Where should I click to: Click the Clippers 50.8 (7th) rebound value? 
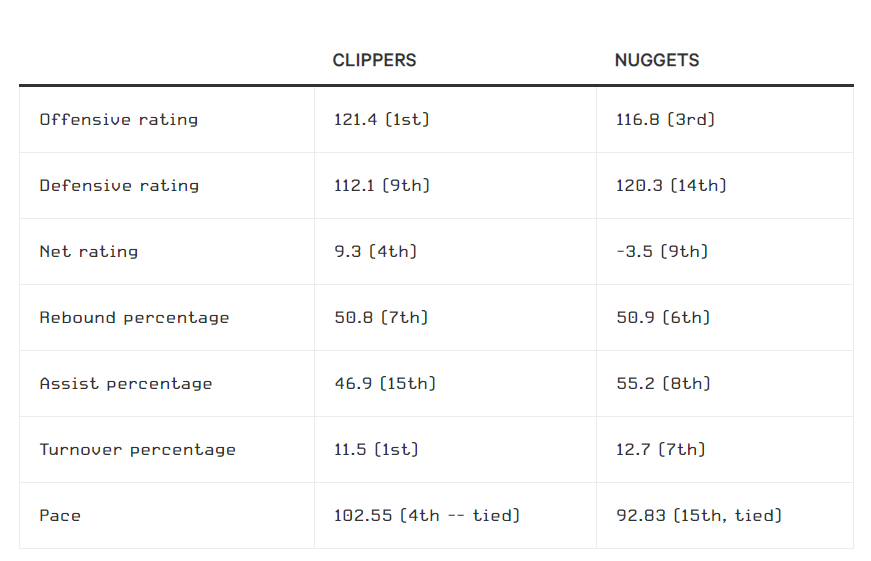381,318
